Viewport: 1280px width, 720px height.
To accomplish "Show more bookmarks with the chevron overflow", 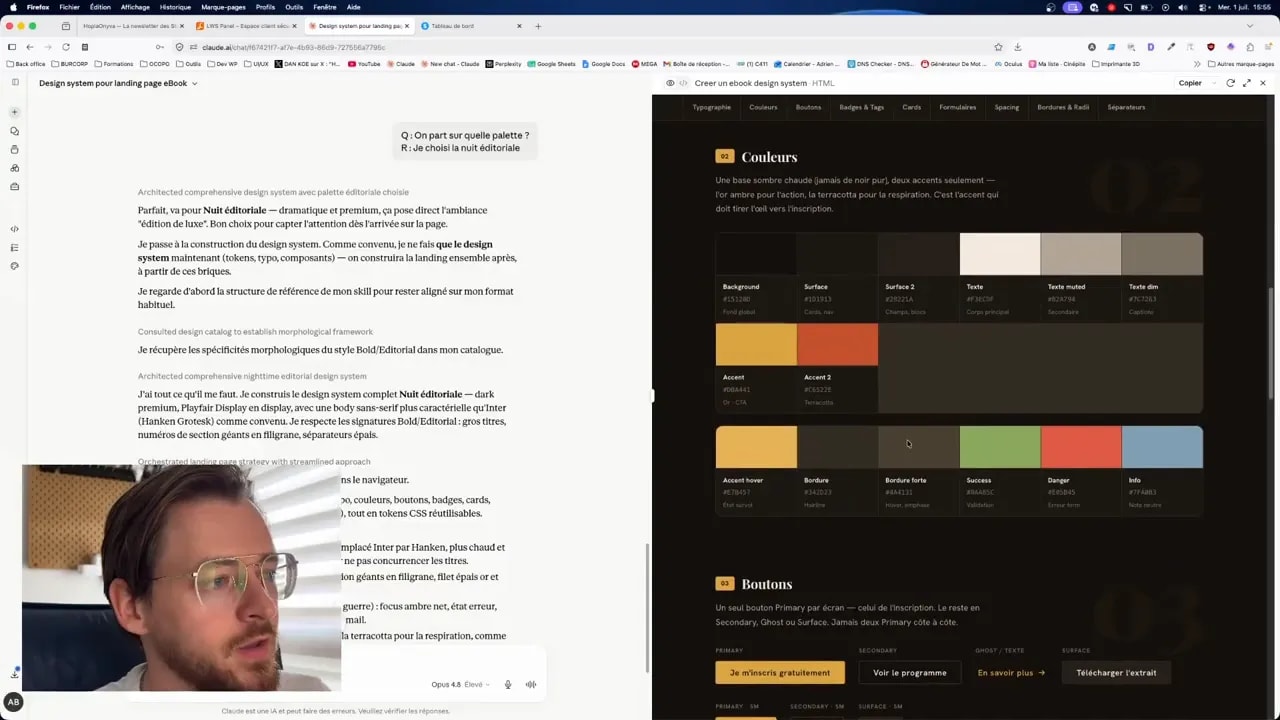I will (x=1197, y=64).
